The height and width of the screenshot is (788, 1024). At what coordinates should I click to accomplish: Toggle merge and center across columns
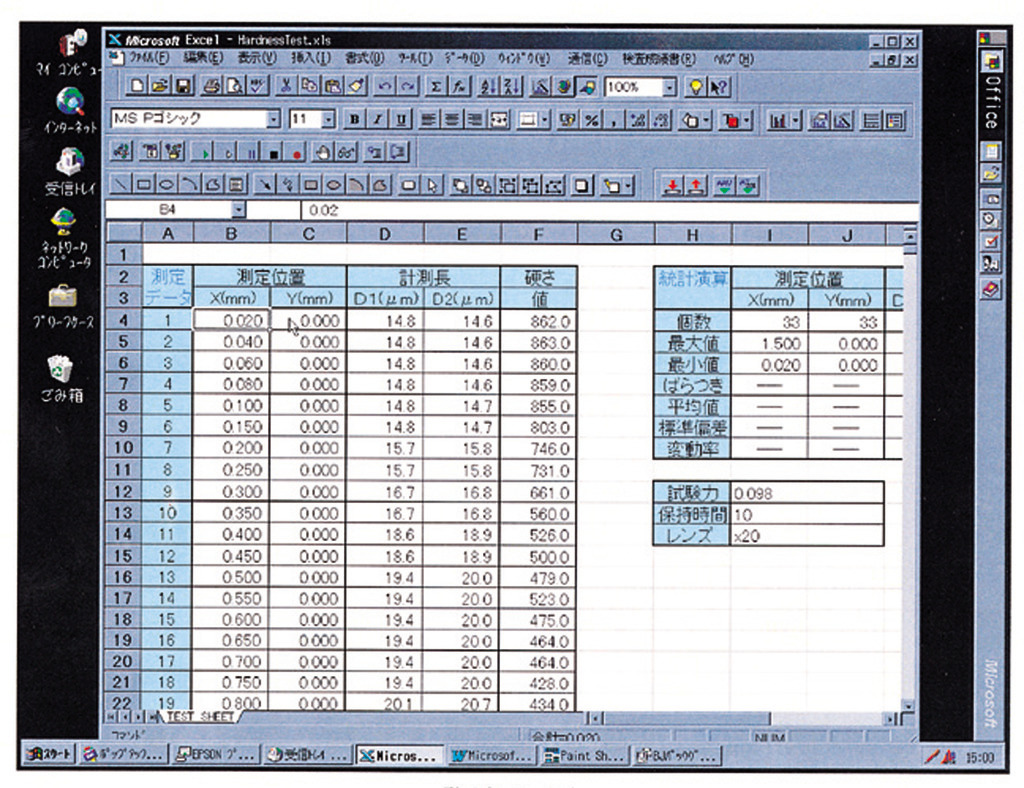[498, 119]
